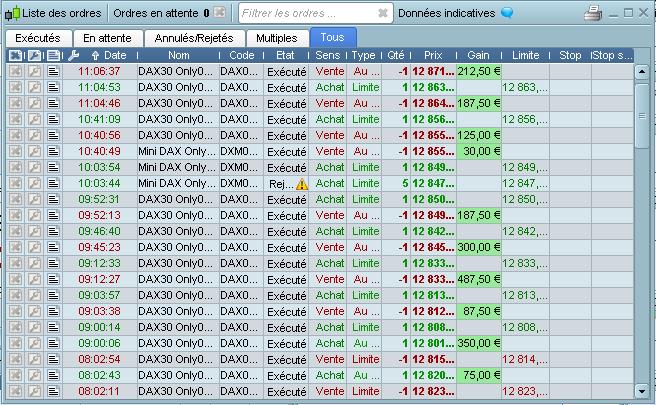This screenshot has height=405, width=656.
Task: Open details icon for the 09:12:27 order
Action: (53, 279)
